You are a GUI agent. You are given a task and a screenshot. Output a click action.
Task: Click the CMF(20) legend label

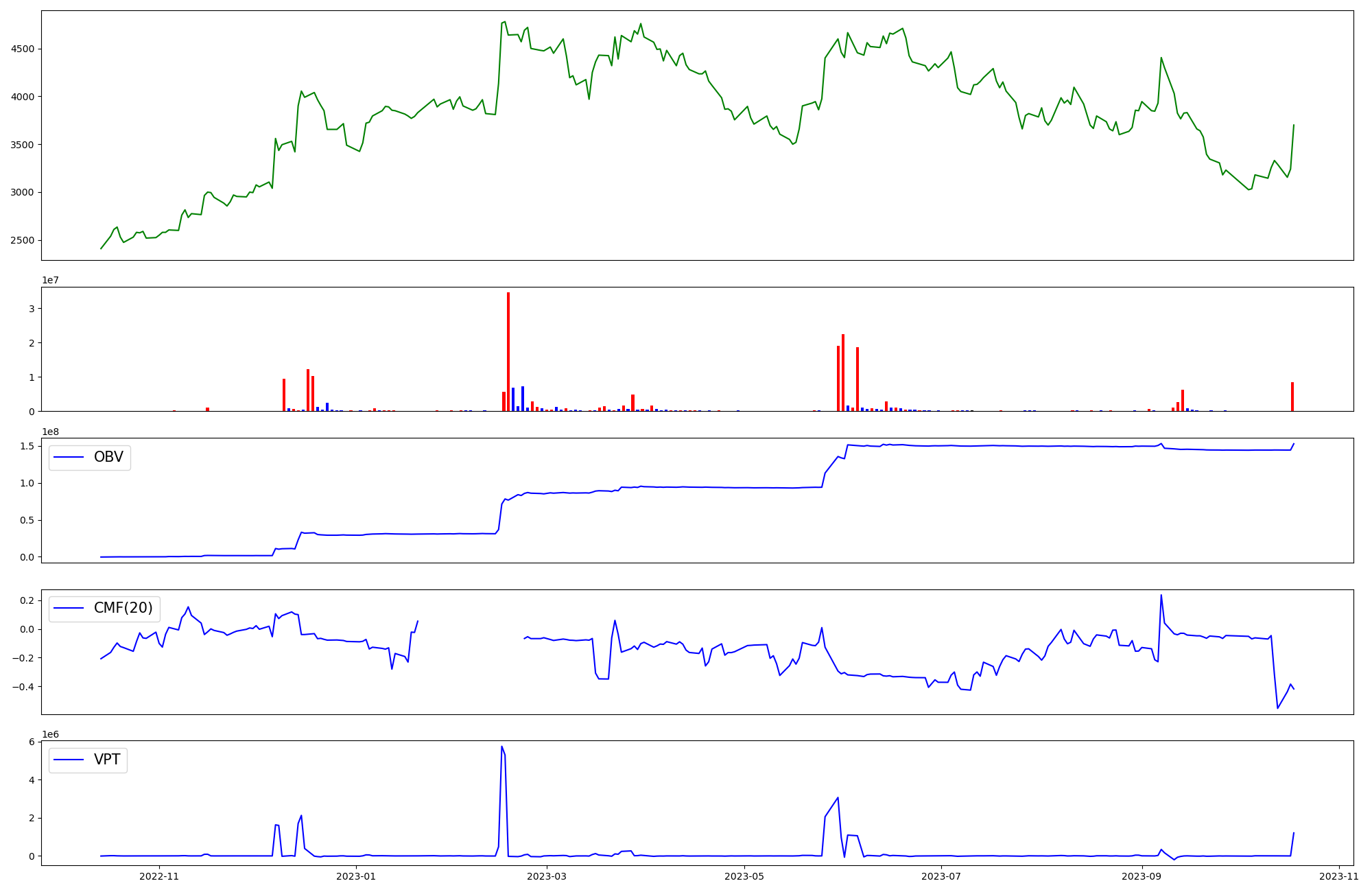[123, 609]
